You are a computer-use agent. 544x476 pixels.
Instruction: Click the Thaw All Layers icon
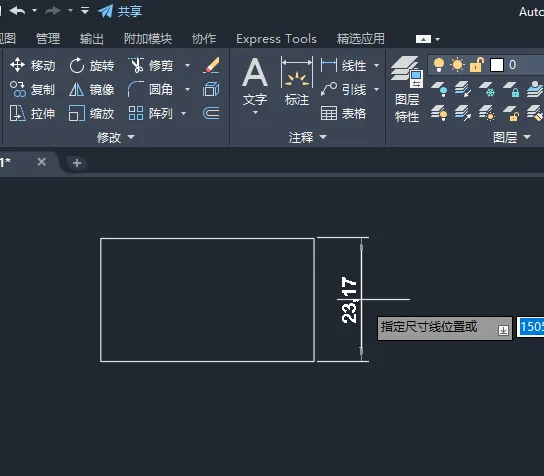point(487,113)
